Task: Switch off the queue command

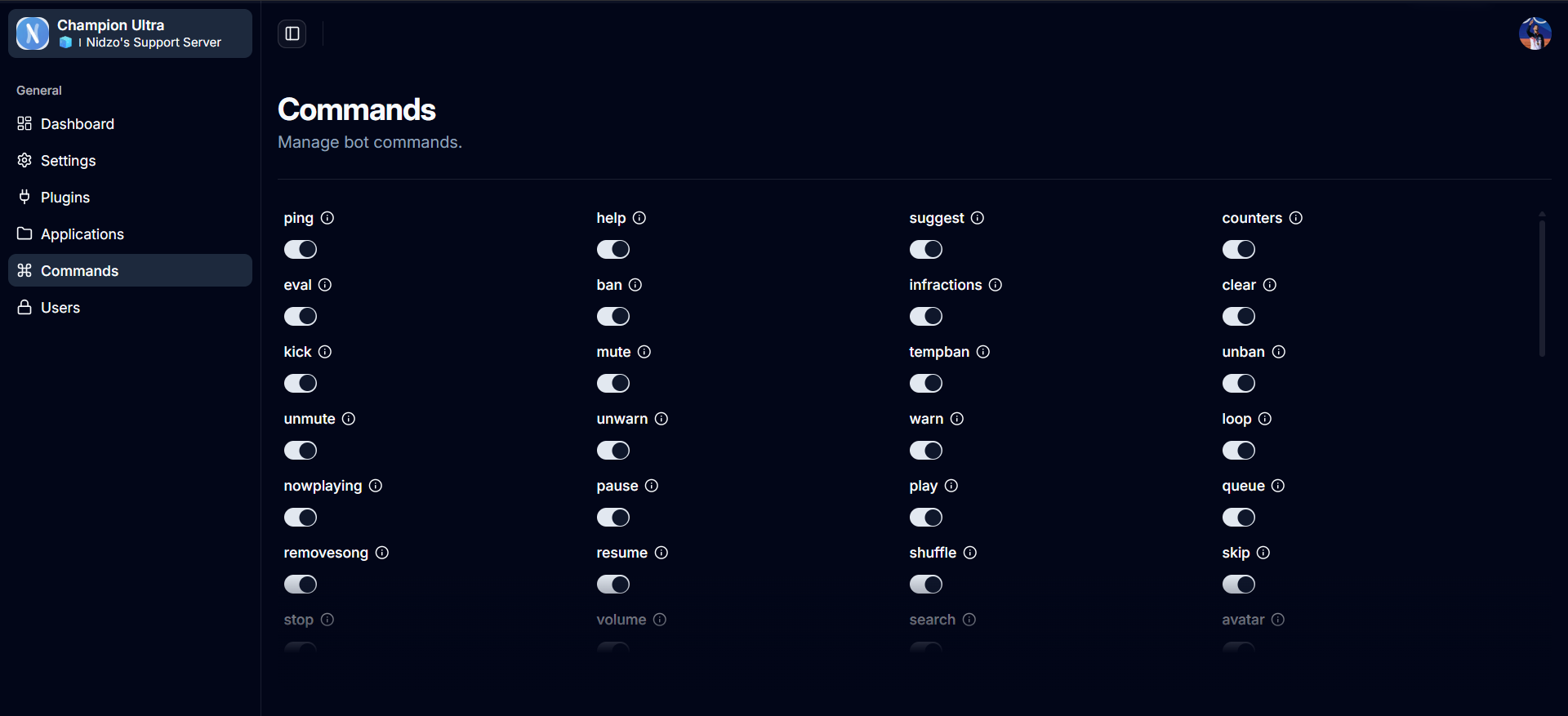Action: pyautogui.click(x=1239, y=517)
